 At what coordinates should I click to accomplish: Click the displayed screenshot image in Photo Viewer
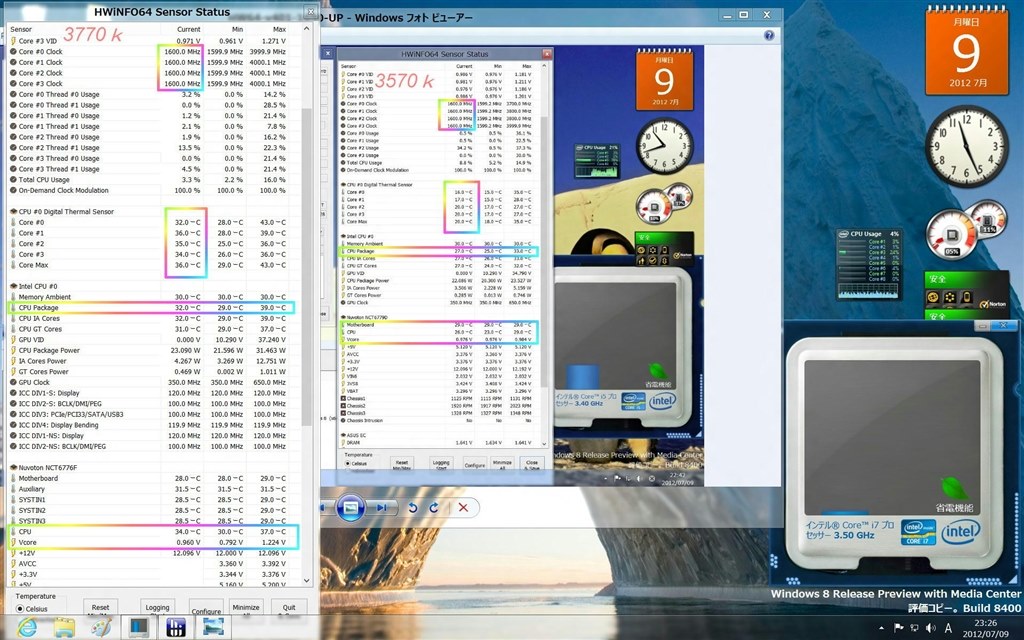pyautogui.click(x=511, y=265)
